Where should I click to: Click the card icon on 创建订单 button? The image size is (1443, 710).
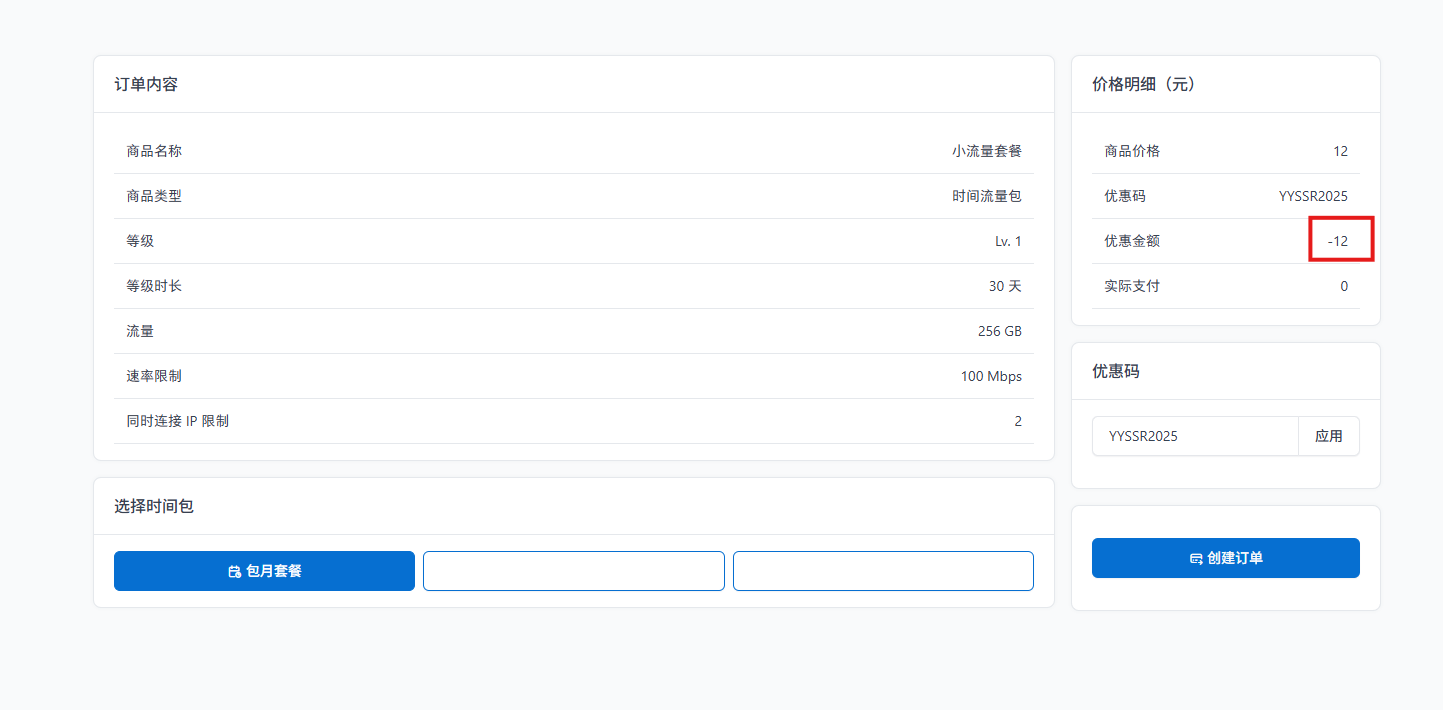coord(1195,558)
